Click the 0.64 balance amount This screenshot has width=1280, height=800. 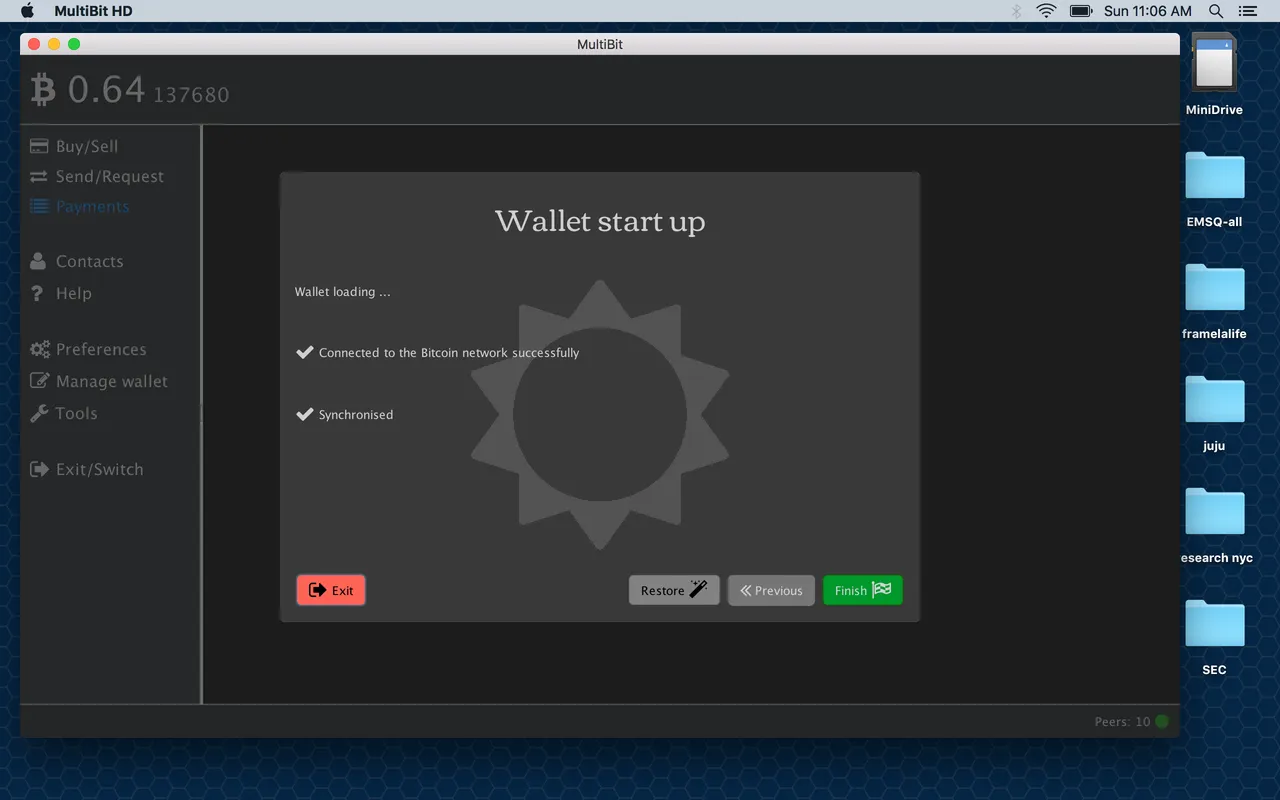[x=107, y=90]
